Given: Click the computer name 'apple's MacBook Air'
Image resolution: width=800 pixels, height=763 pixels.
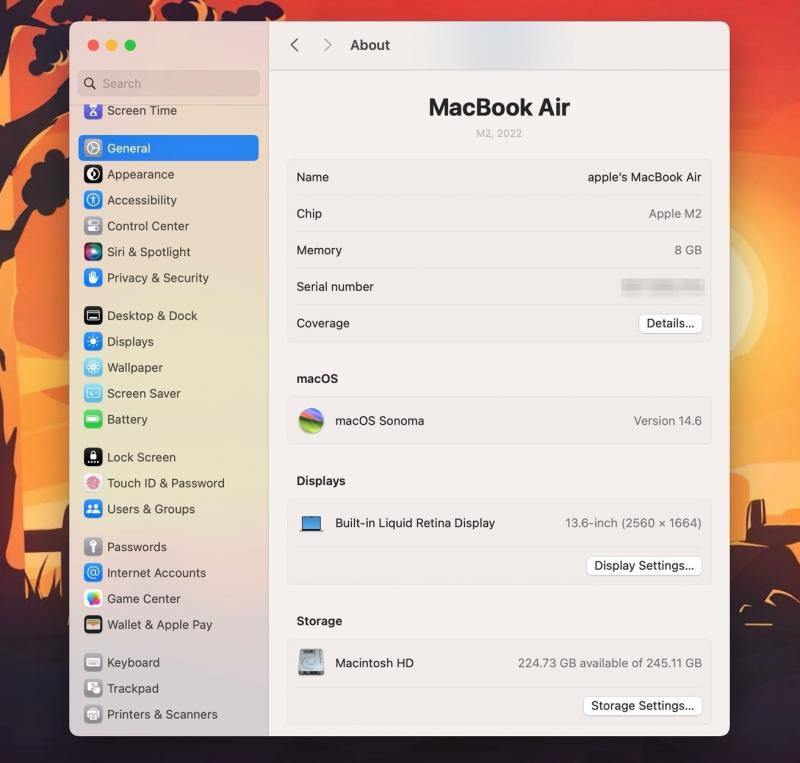Looking at the screenshot, I should point(643,177).
